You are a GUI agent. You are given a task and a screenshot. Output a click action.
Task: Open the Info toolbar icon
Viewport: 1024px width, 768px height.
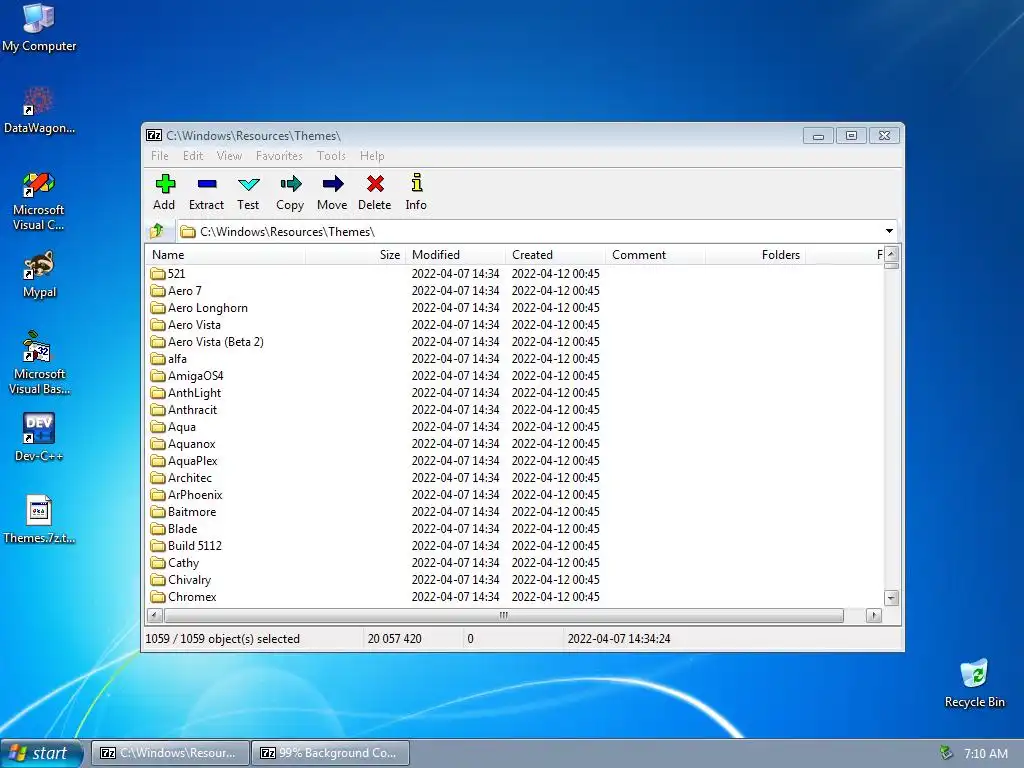(417, 183)
